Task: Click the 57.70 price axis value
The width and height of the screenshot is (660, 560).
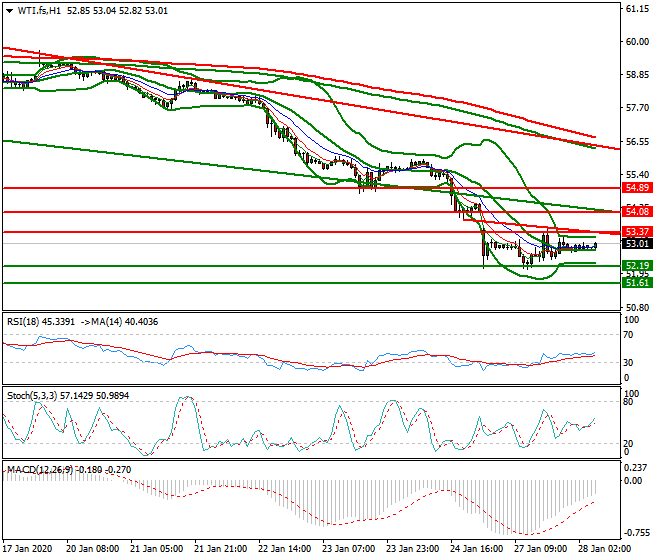Action: (637, 108)
